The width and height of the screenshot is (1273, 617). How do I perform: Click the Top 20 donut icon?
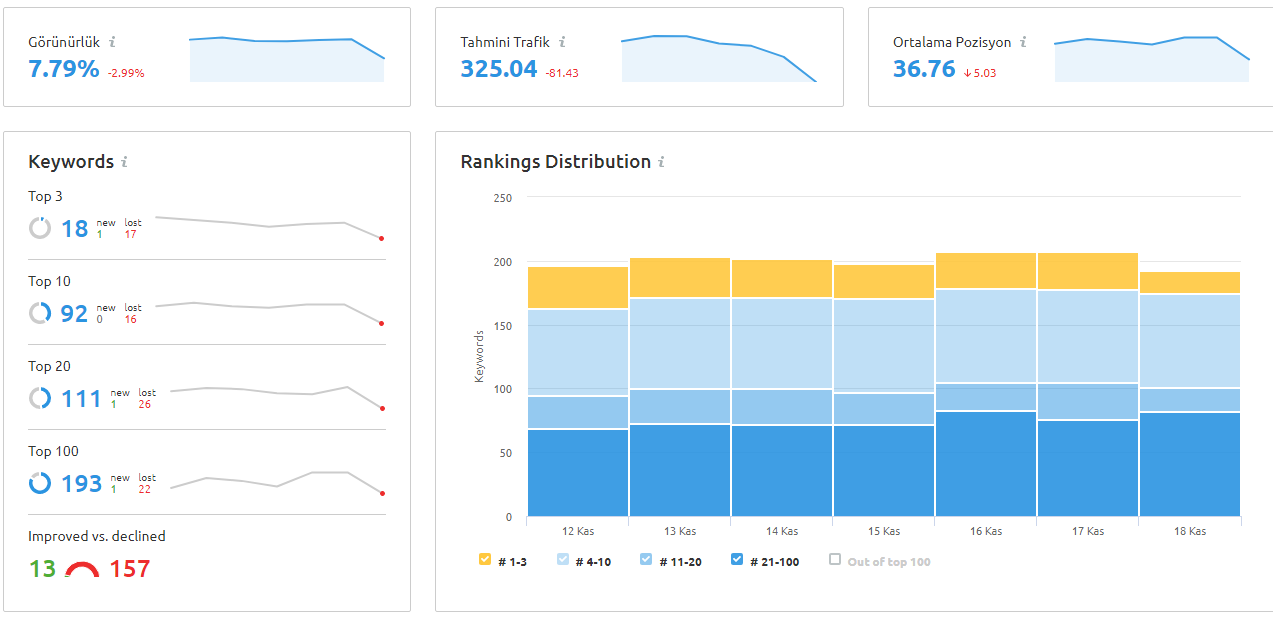click(x=40, y=398)
